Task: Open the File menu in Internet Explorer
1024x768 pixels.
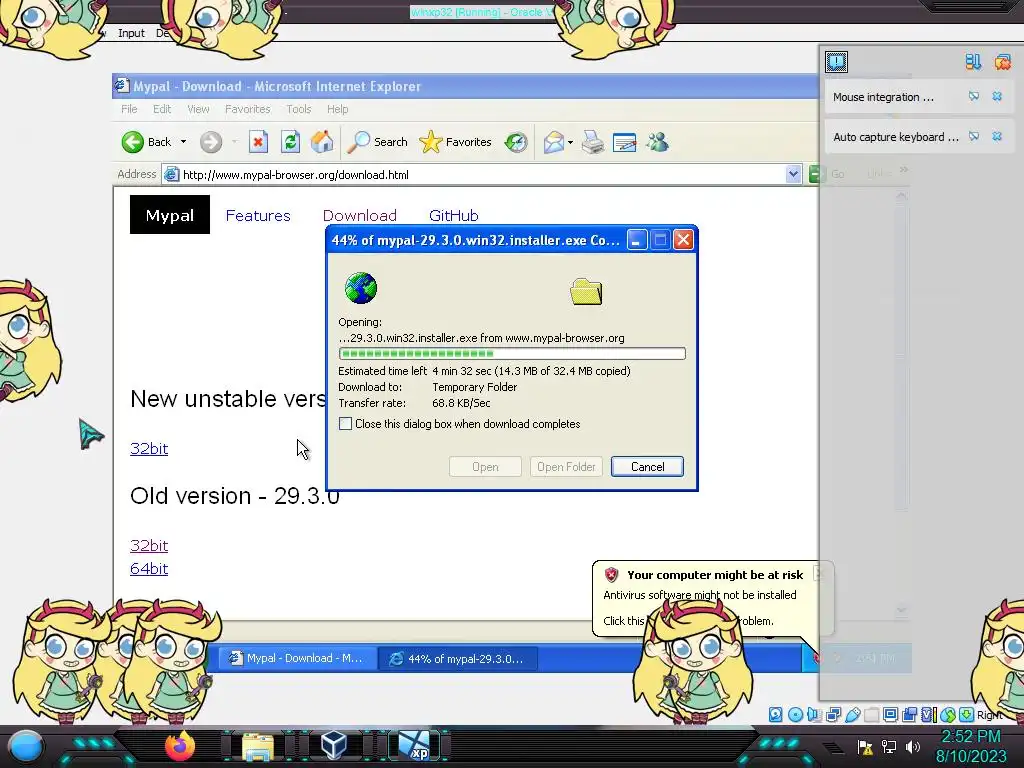Action: coord(129,109)
